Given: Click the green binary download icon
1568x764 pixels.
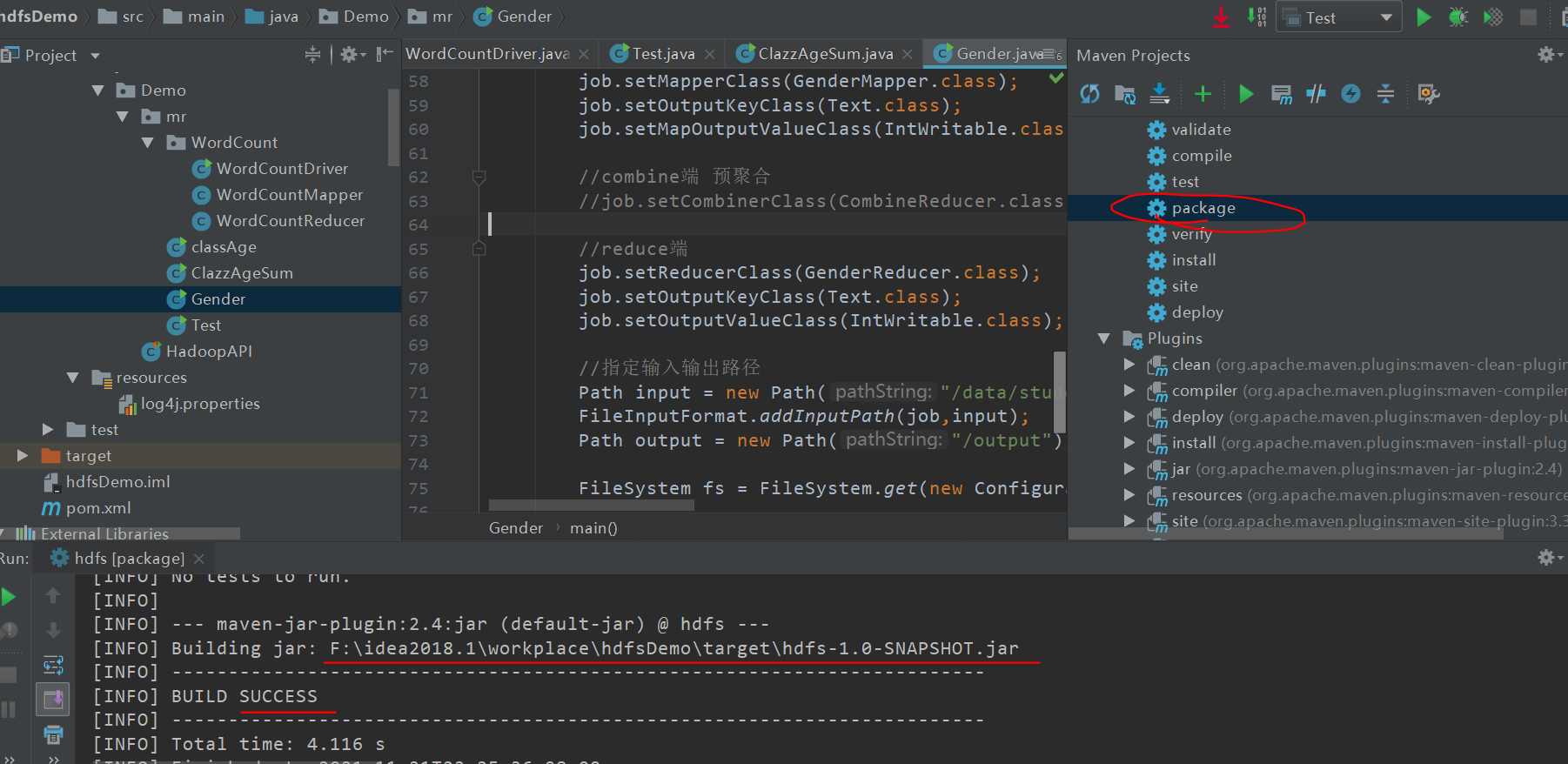Looking at the screenshot, I should [1256, 17].
